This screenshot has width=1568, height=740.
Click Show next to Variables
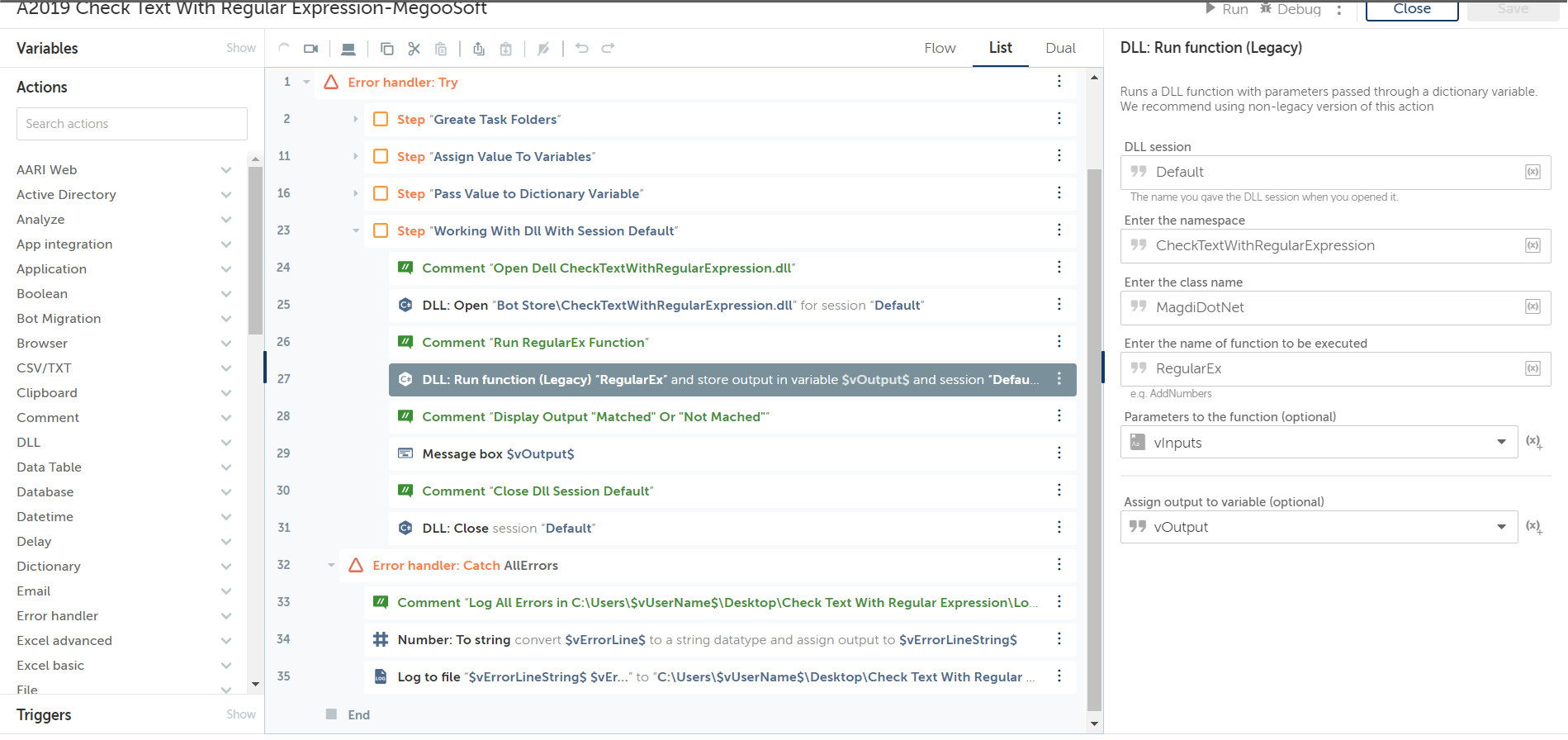(x=241, y=48)
